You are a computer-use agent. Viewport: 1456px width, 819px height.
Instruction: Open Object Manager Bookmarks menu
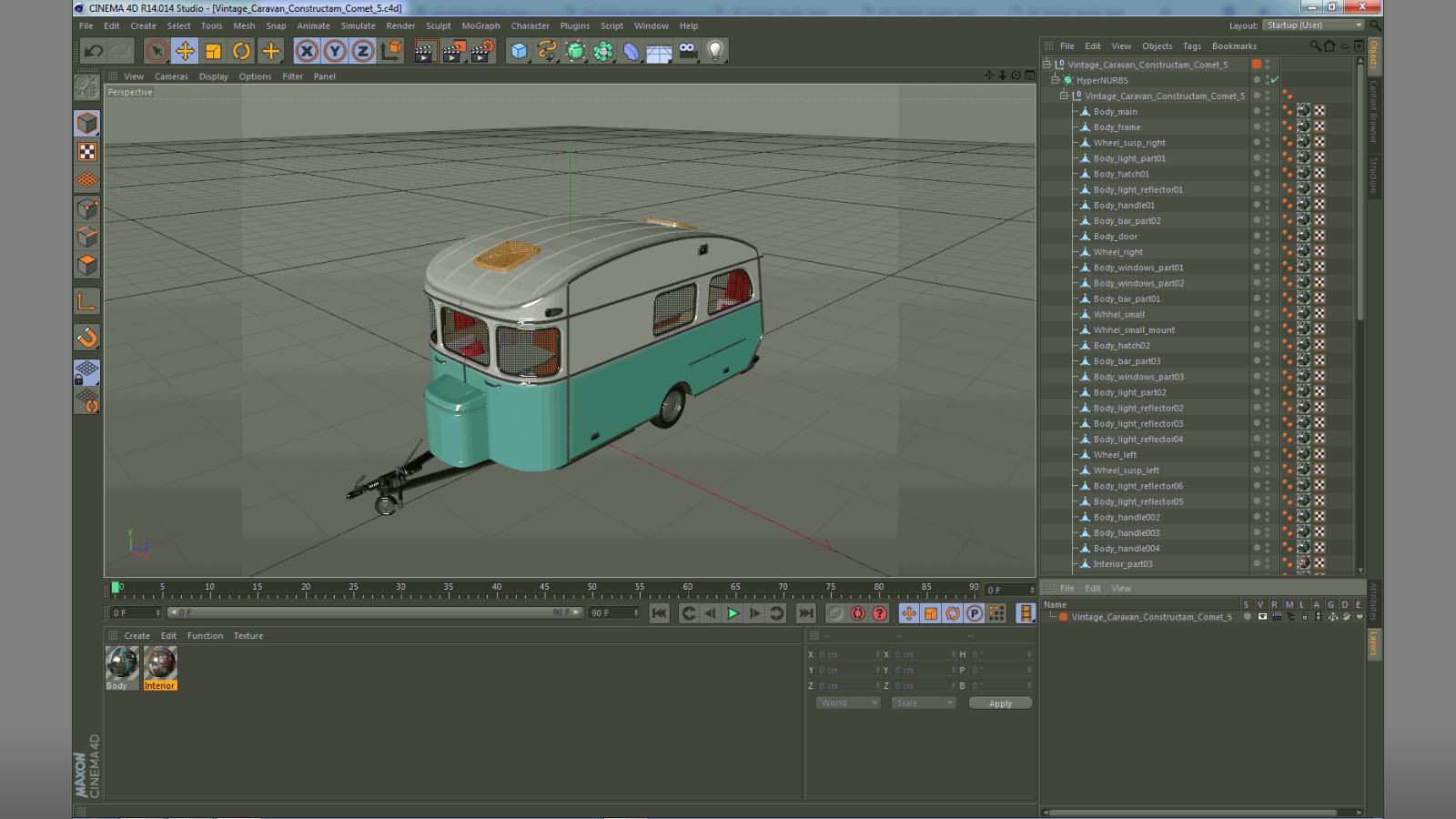tap(1234, 46)
